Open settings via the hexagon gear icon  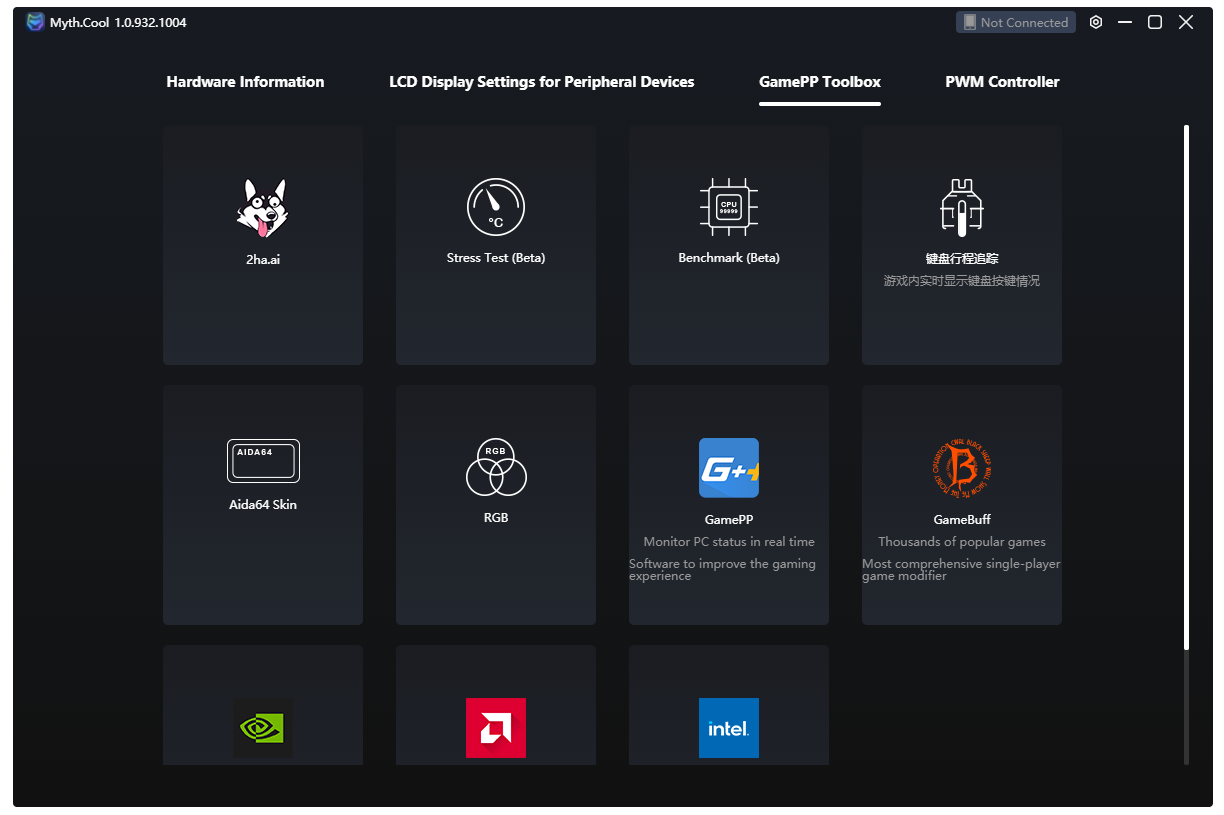coord(1096,22)
